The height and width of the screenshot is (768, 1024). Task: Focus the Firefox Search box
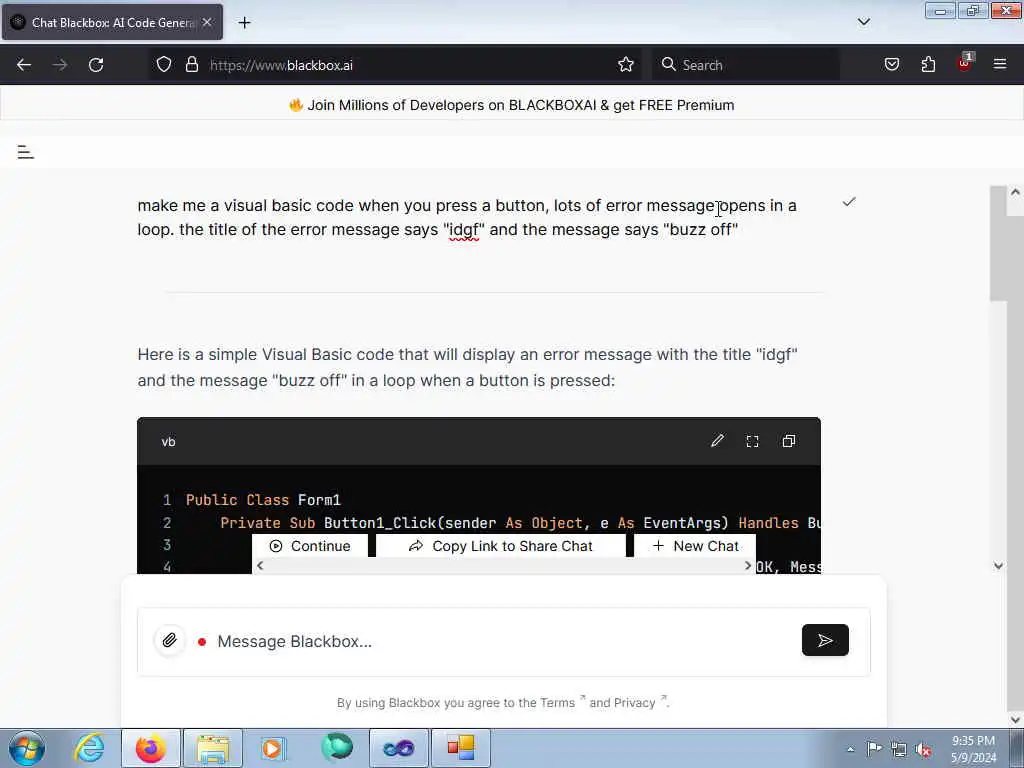(746, 65)
